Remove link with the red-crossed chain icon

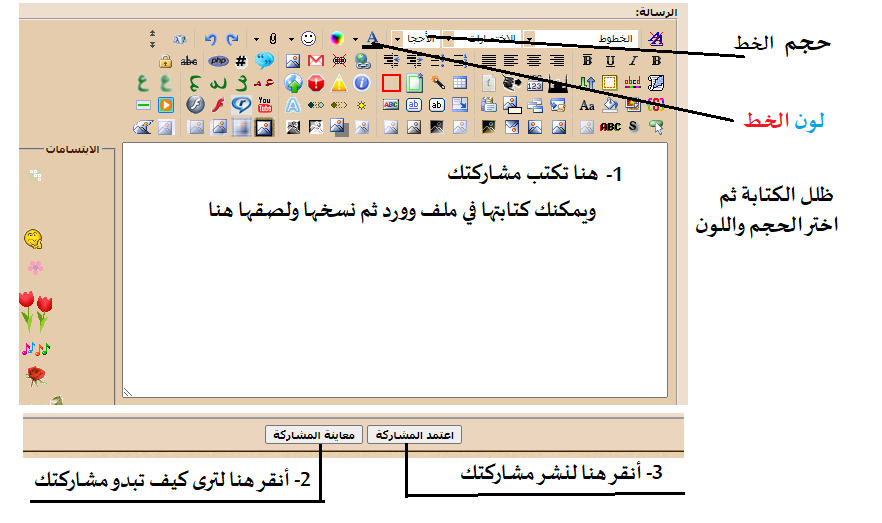click(339, 61)
